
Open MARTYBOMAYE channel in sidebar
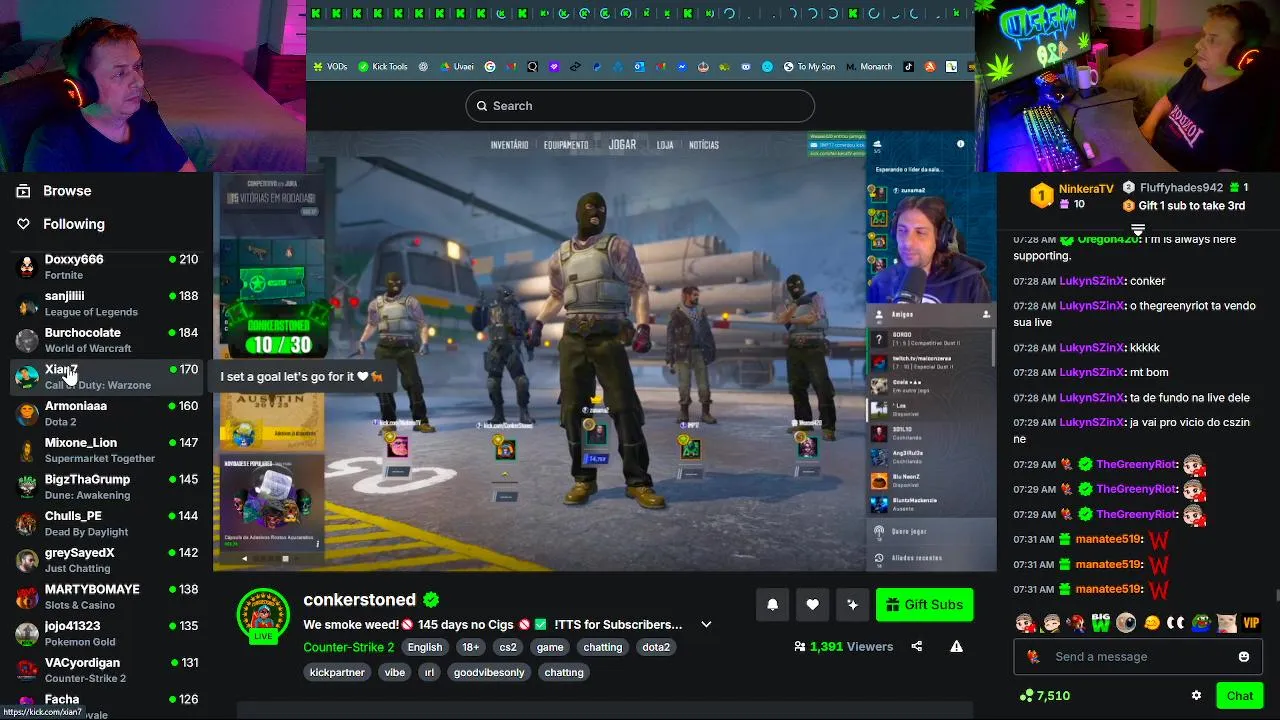[x=106, y=597]
